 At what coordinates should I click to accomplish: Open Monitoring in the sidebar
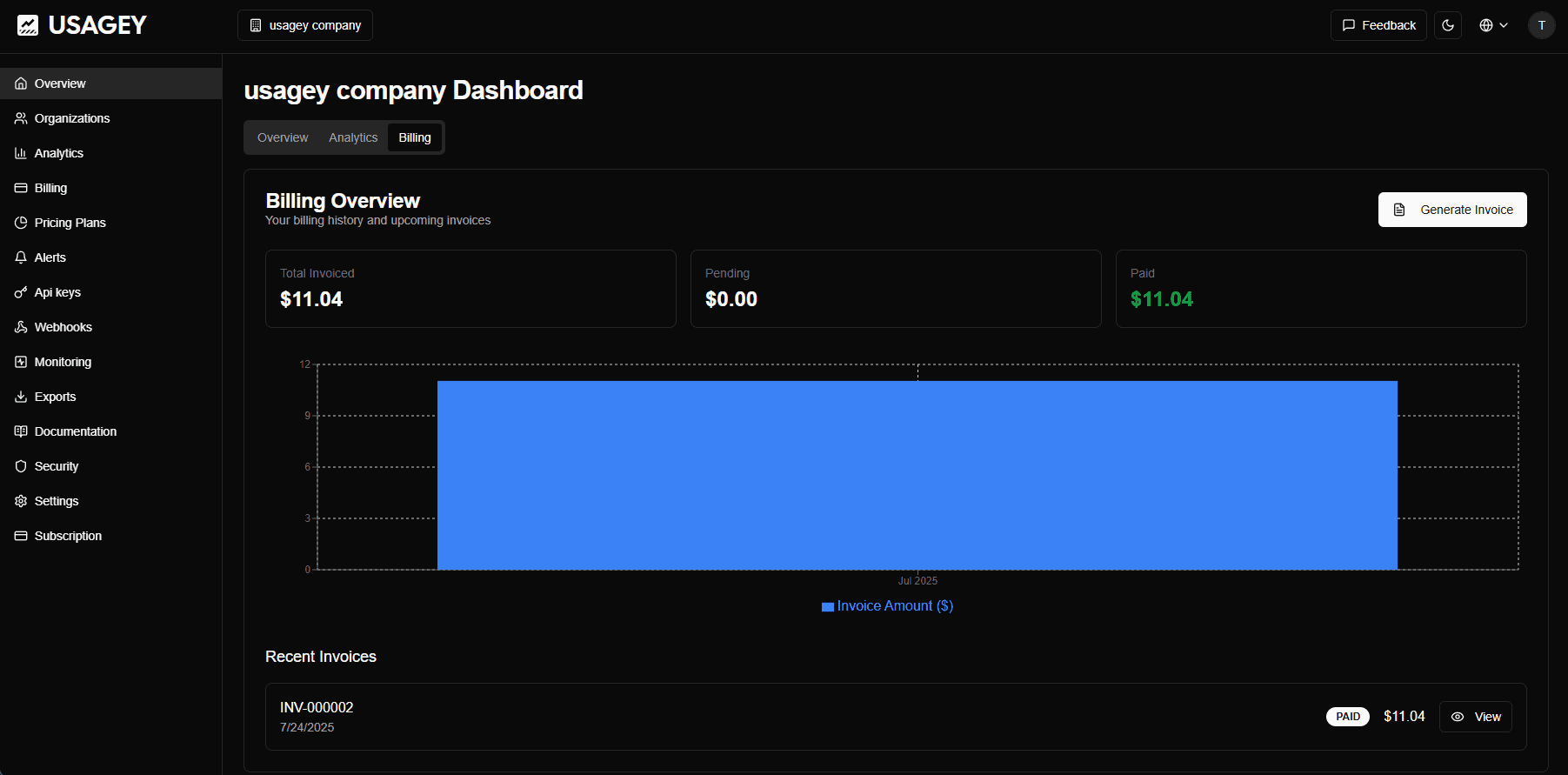[x=63, y=362]
